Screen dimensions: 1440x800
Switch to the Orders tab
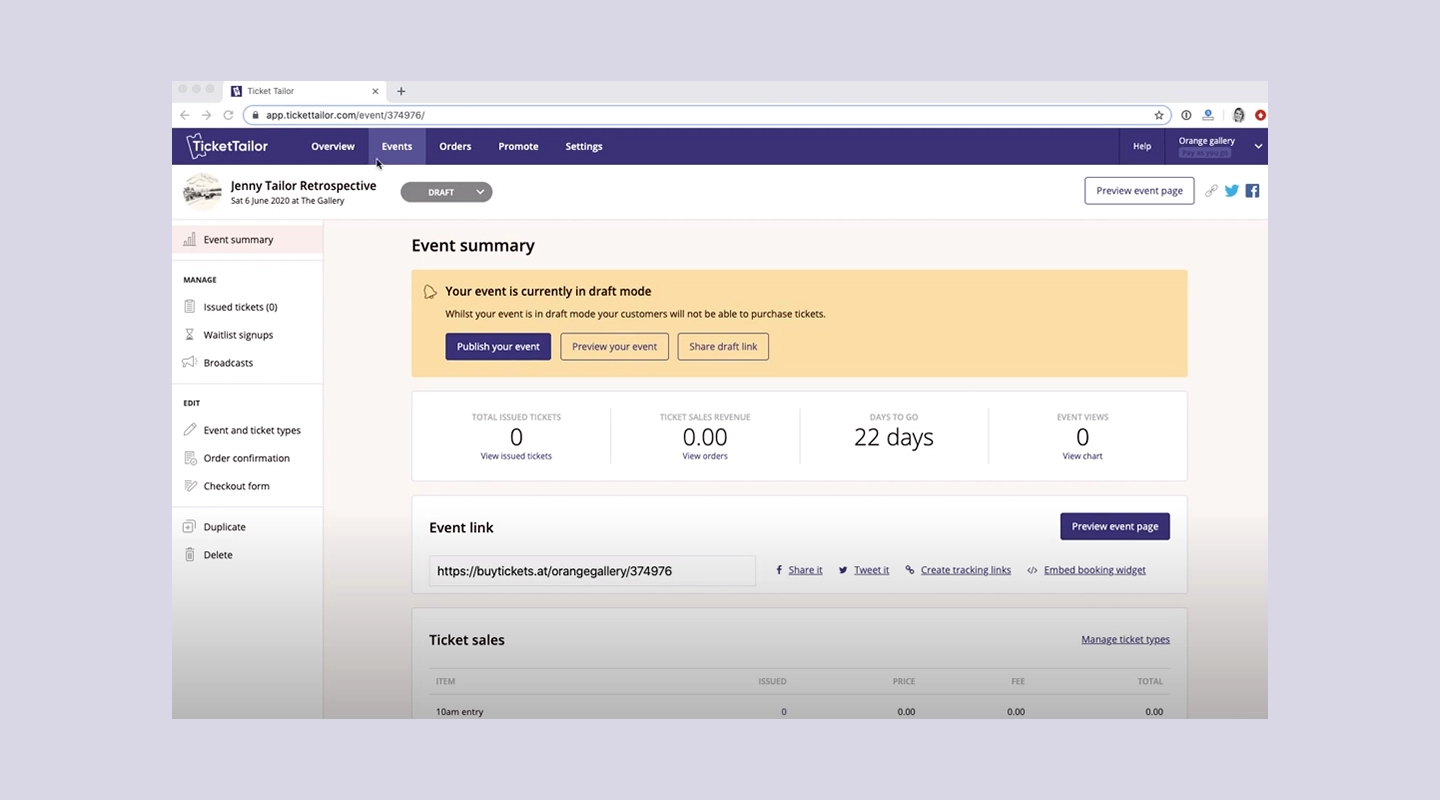455,146
